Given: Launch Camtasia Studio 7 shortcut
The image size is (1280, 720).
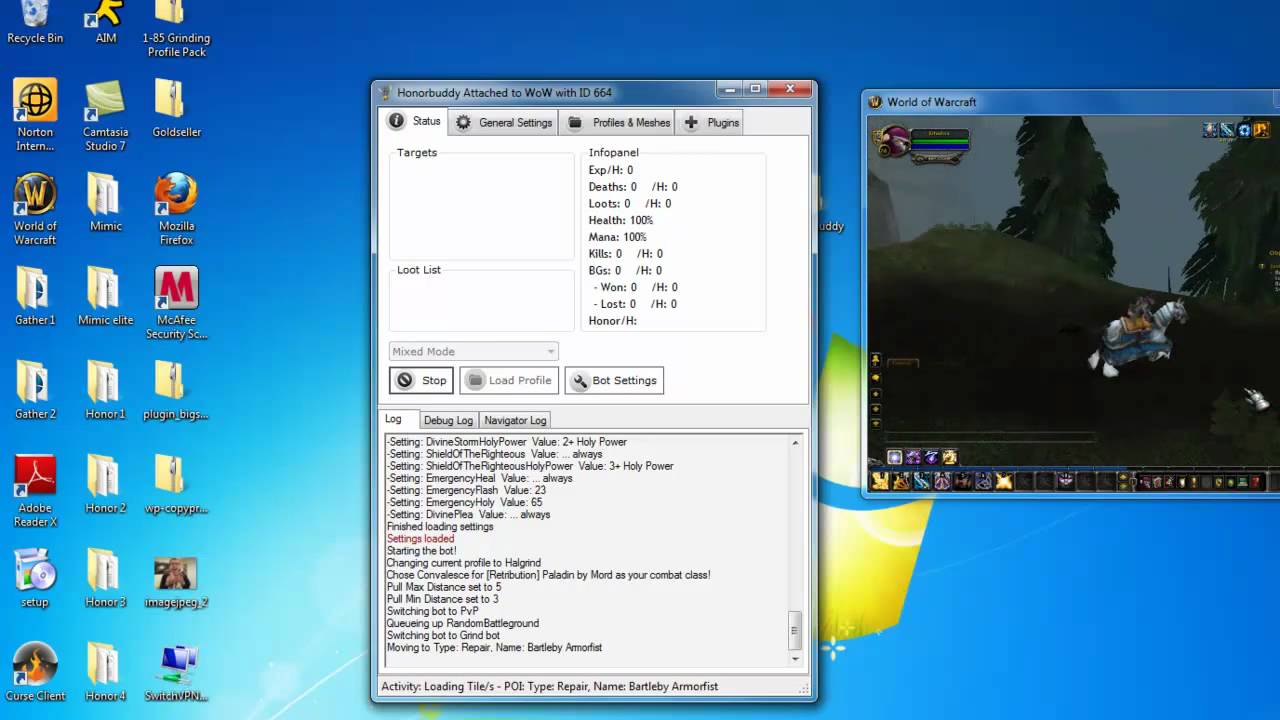Looking at the screenshot, I should pyautogui.click(x=106, y=115).
